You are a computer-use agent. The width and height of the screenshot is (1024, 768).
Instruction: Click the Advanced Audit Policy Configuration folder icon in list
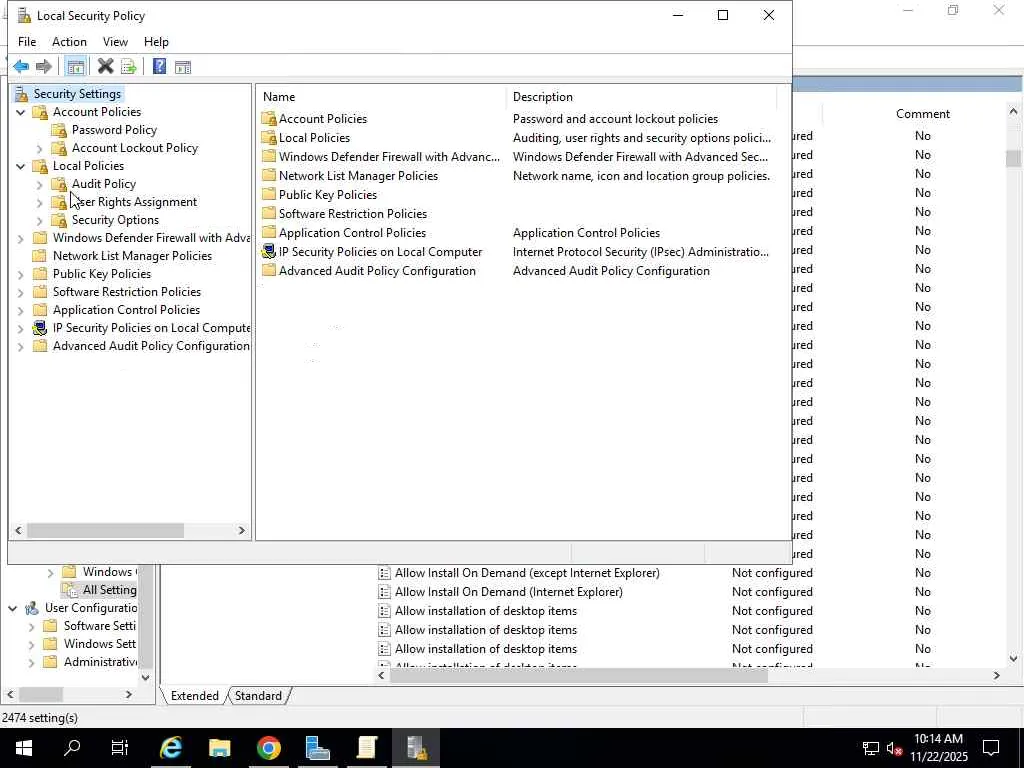(268, 270)
